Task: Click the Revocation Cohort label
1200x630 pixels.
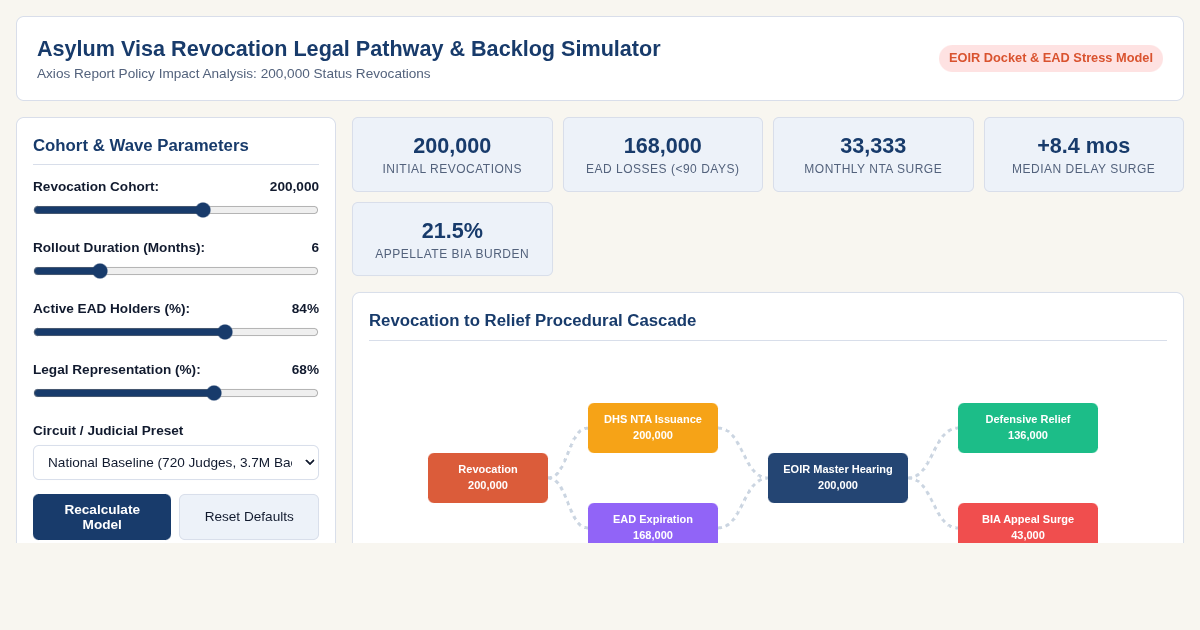Action: [x=96, y=187]
